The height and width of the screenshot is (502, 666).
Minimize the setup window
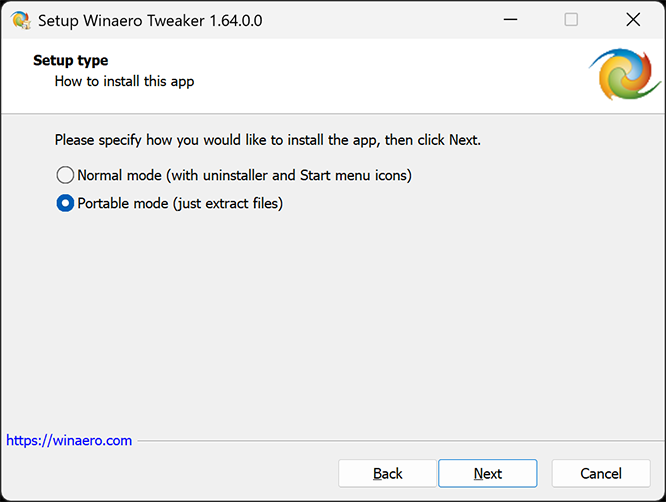click(509, 20)
